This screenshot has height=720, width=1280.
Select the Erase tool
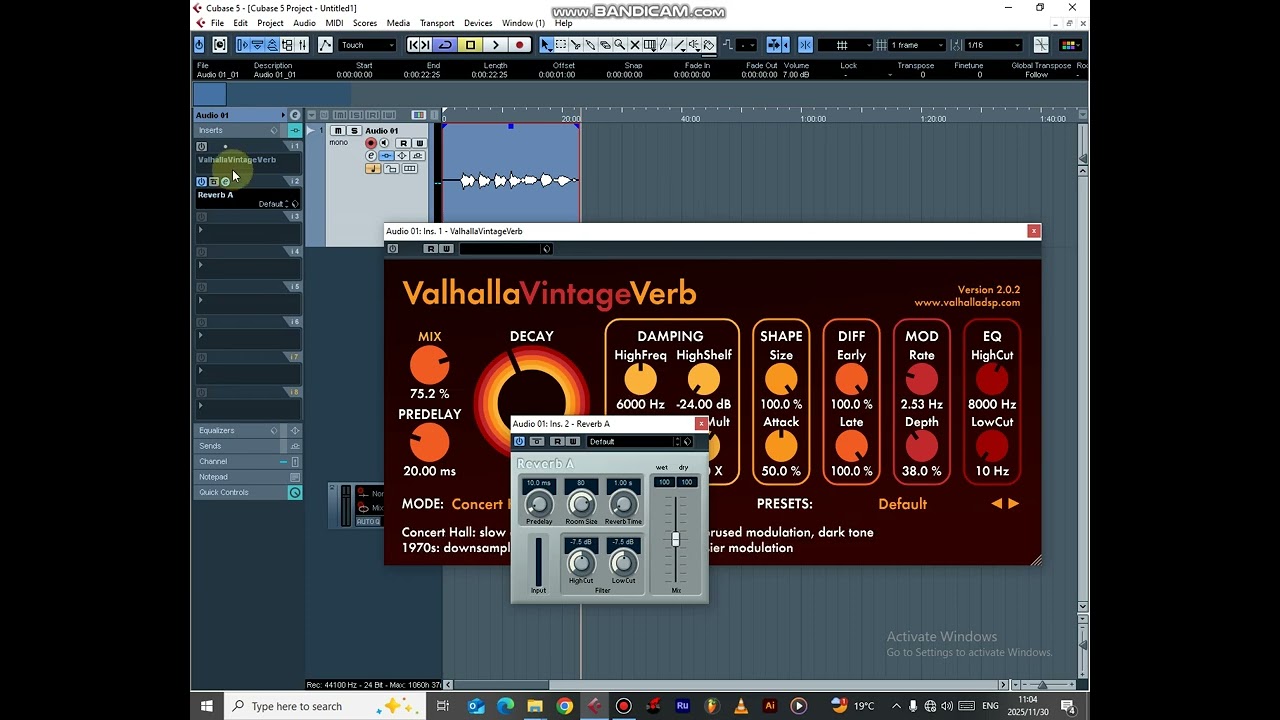point(606,45)
